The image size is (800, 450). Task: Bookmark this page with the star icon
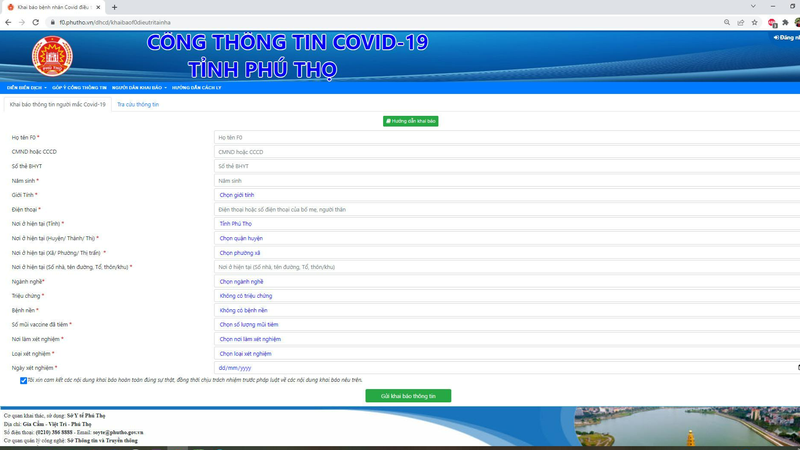[755, 22]
